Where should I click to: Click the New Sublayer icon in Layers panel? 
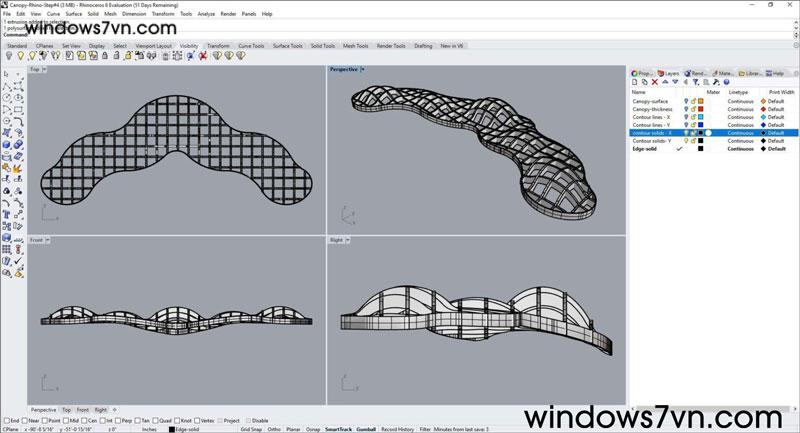[x=645, y=82]
